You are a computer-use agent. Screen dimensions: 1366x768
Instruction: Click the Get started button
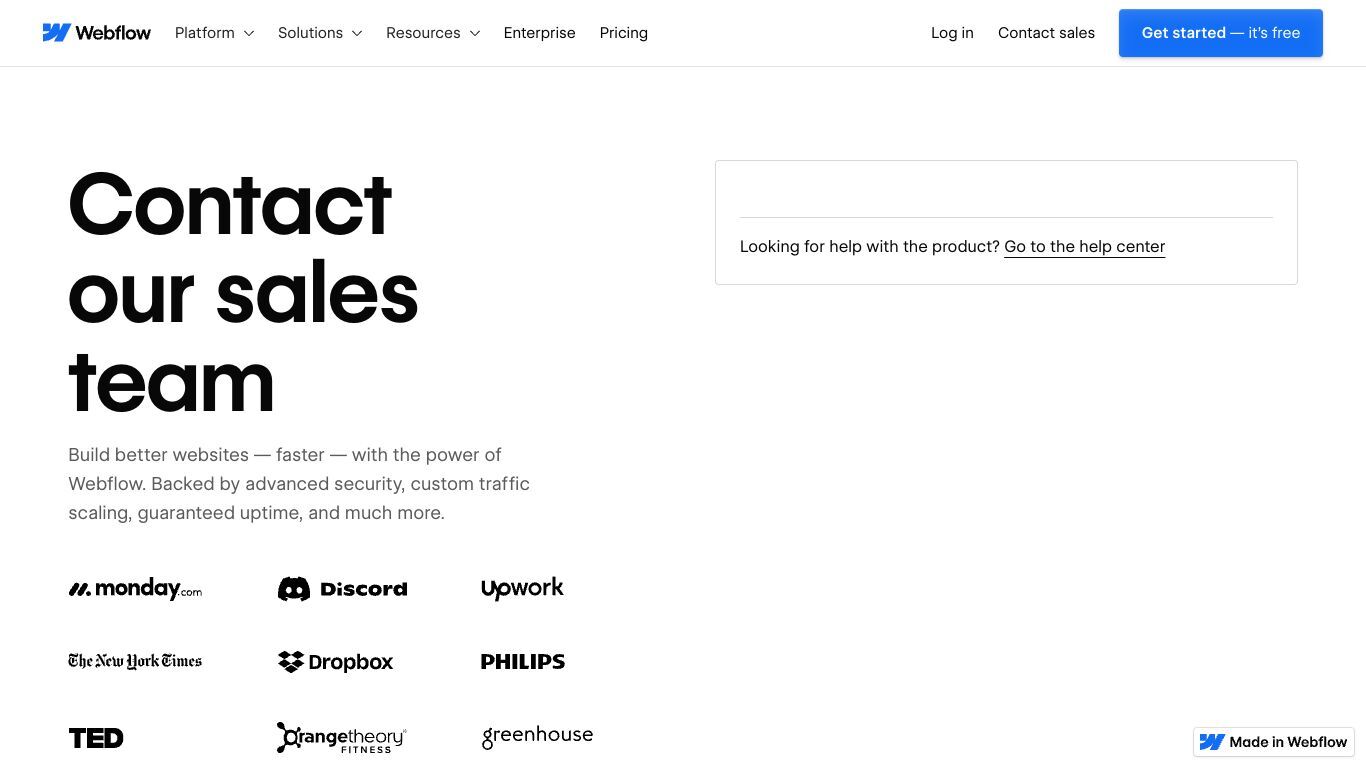click(x=1221, y=33)
